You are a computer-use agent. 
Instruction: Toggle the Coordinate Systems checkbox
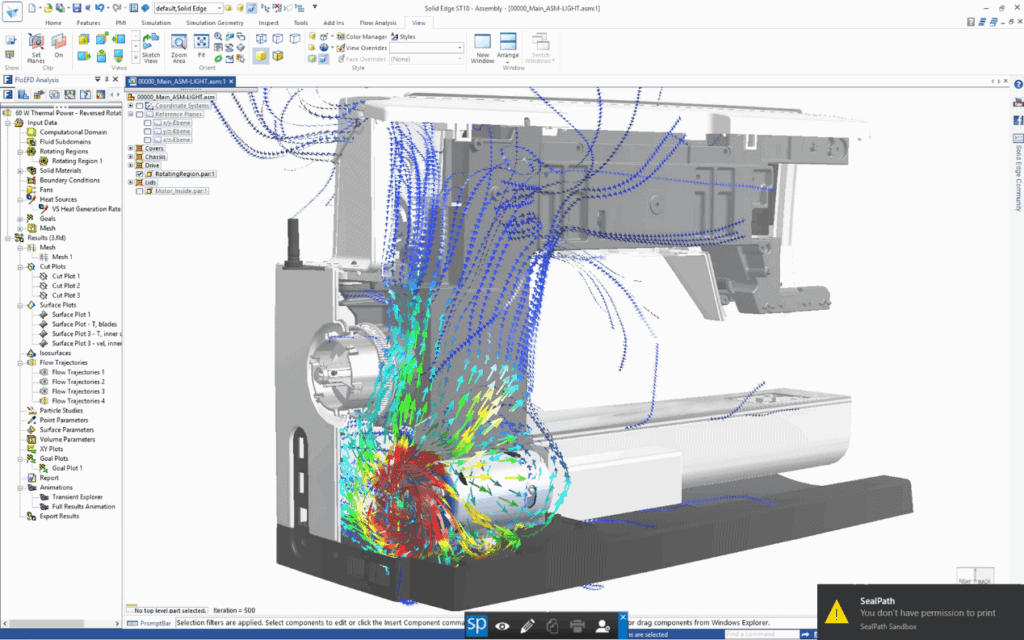point(139,106)
